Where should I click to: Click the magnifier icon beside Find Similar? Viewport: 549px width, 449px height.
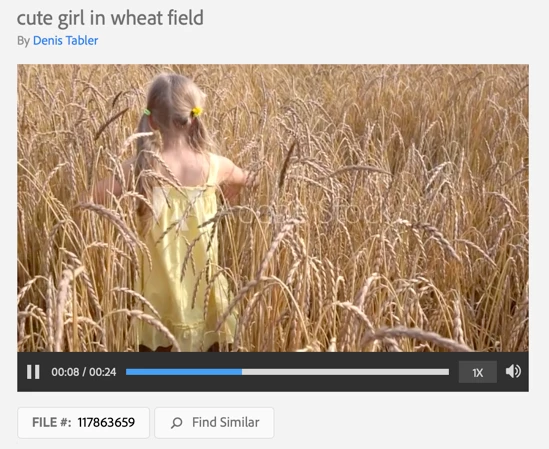click(x=177, y=423)
